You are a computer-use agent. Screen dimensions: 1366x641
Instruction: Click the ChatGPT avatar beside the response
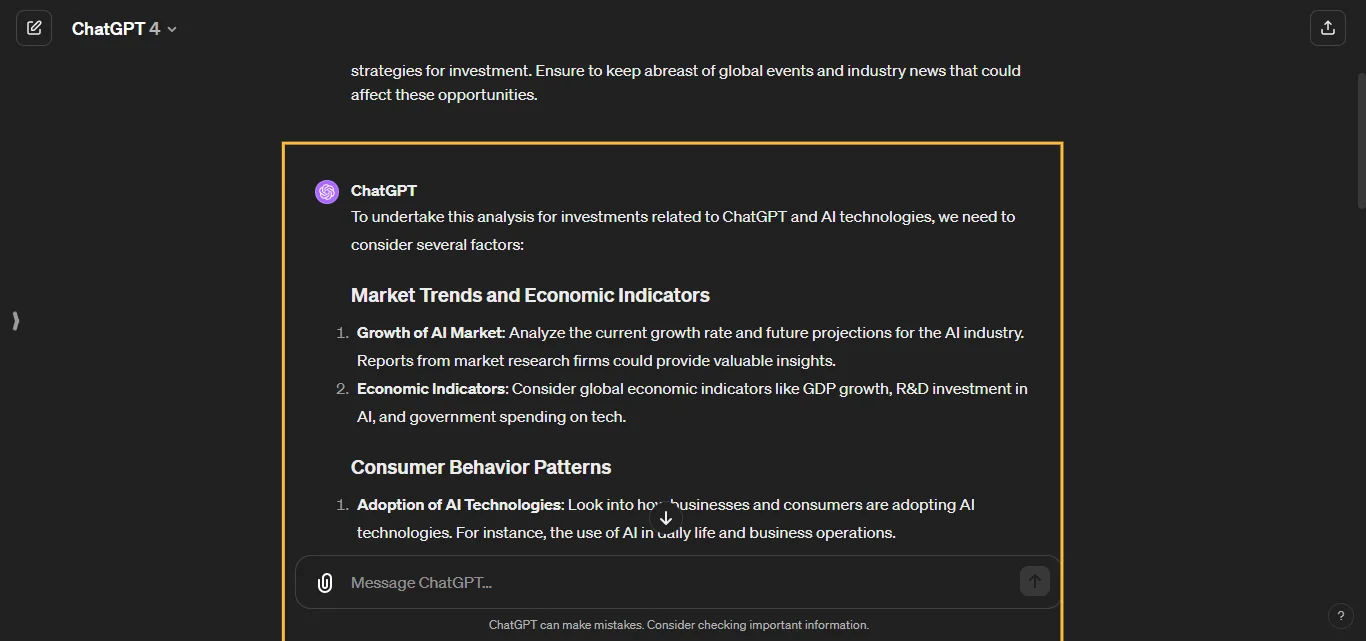pos(326,191)
